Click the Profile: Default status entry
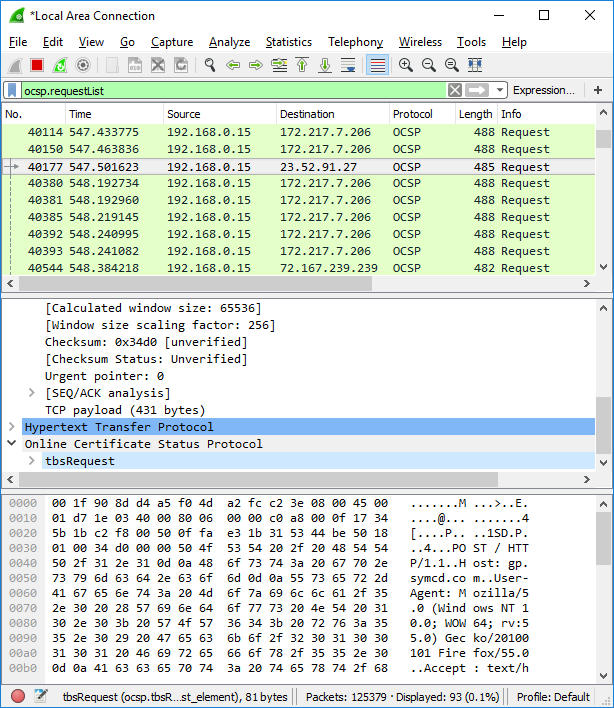Screen dimensions: 614x708 click(x=553, y=697)
